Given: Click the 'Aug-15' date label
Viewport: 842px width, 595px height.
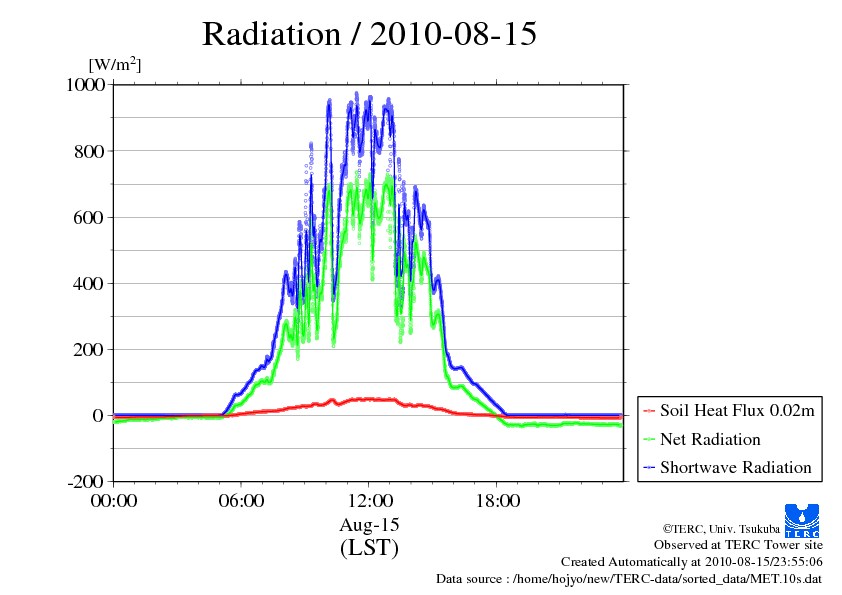Looking at the screenshot, I should [x=369, y=525].
